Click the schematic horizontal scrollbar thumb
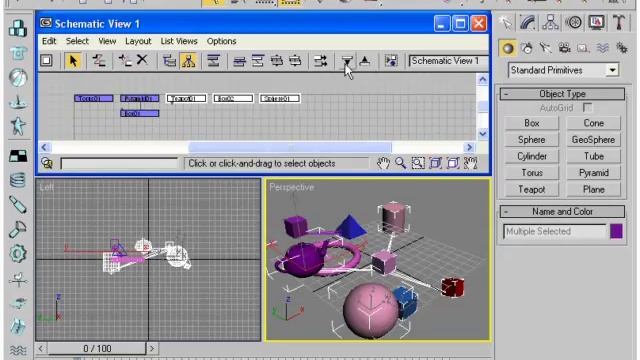This screenshot has height=360, width=640. pyautogui.click(x=290, y=147)
